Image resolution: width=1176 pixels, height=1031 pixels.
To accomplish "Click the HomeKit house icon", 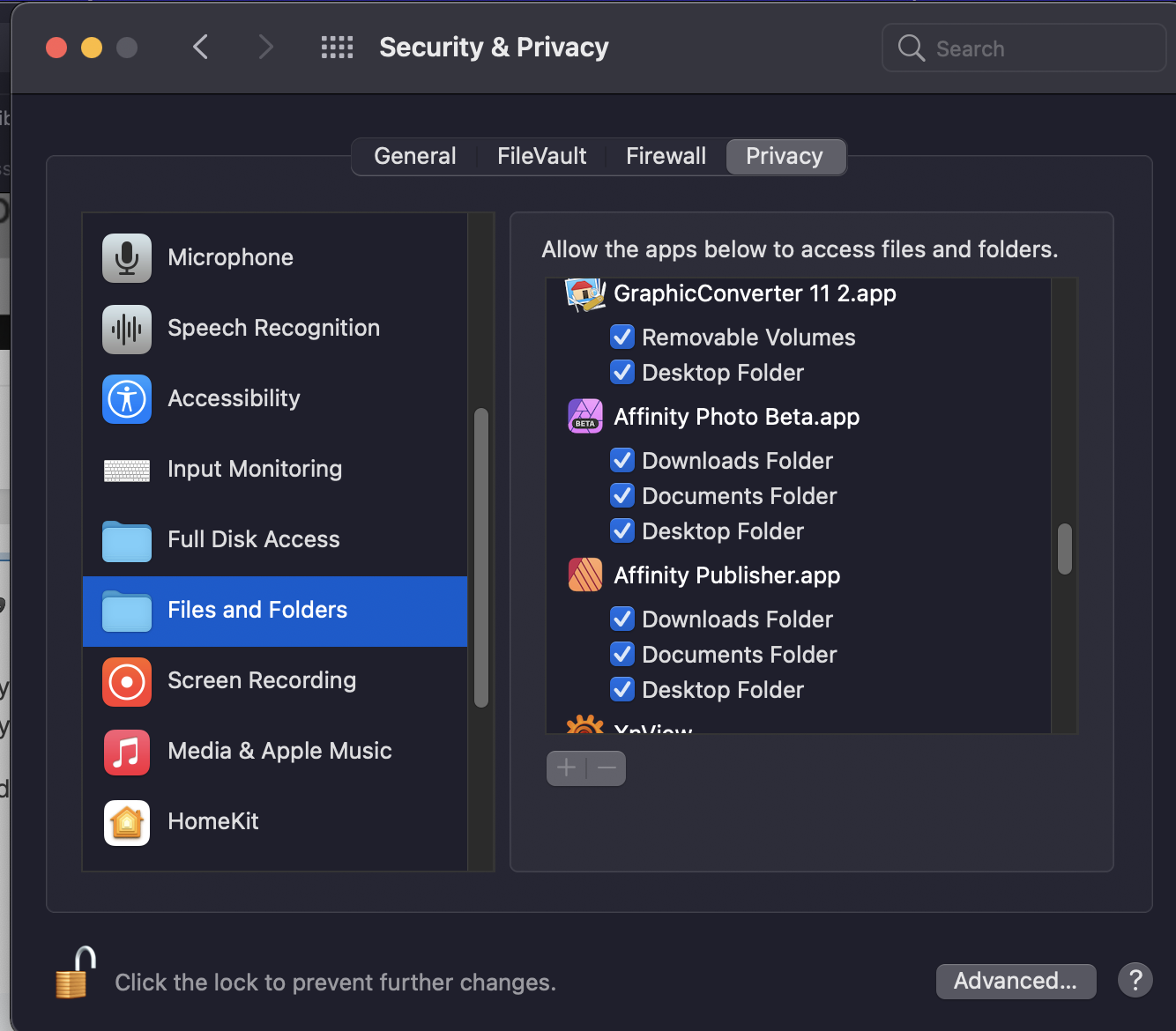I will click(x=127, y=822).
